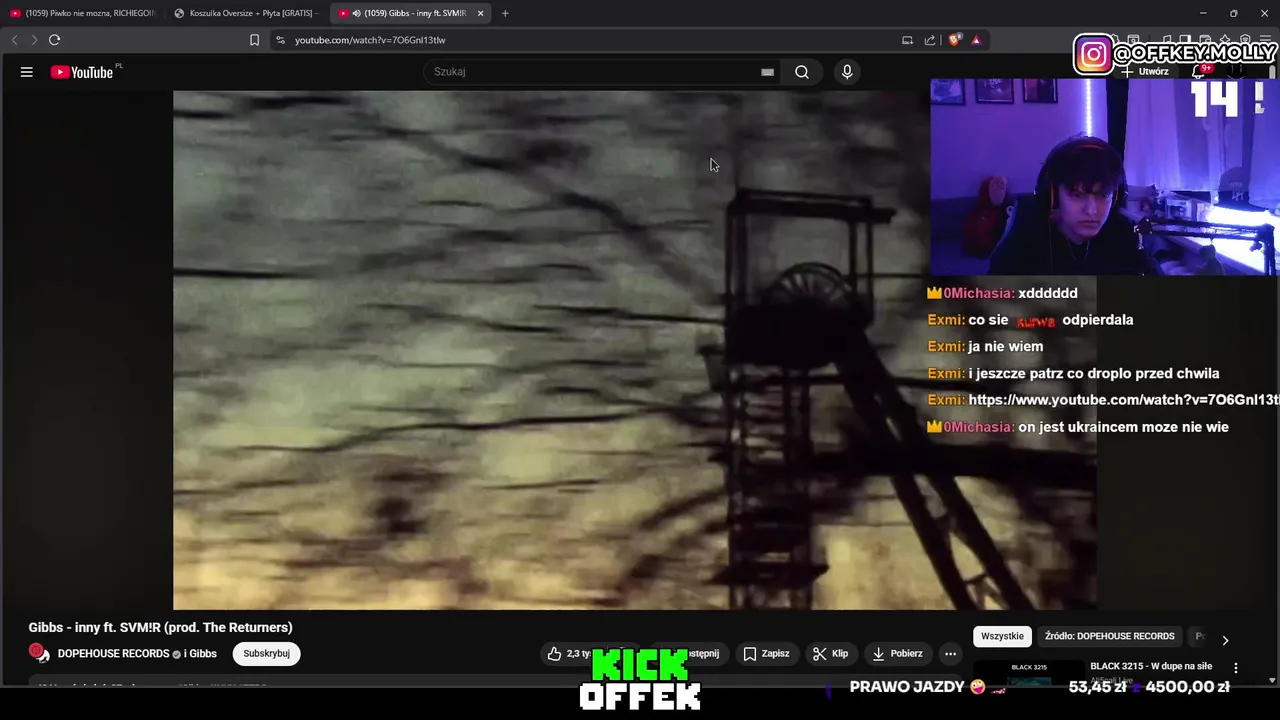This screenshot has height=720, width=1280.
Task: Open YouTube notifications bell
Action: [1199, 72]
